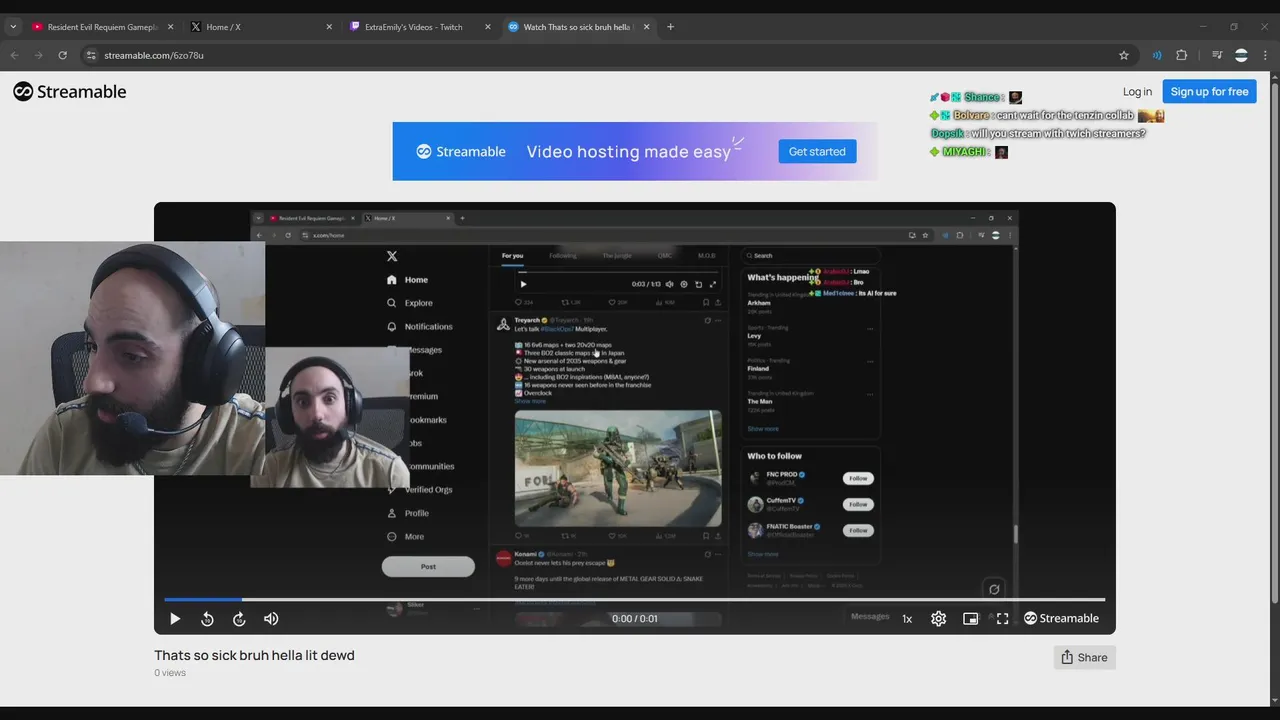
Task: Click the game image in the Treyarch post
Action: [618, 468]
